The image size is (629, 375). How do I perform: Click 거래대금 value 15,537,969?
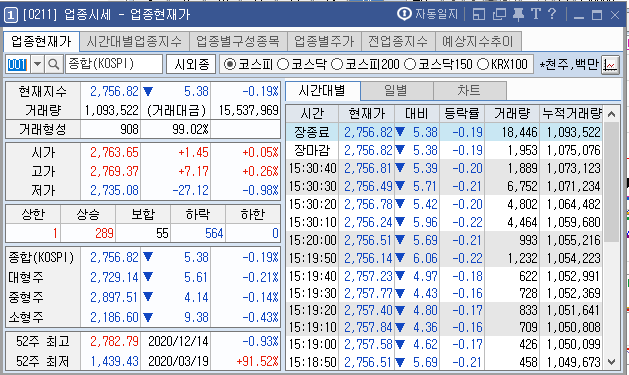pyautogui.click(x=248, y=110)
